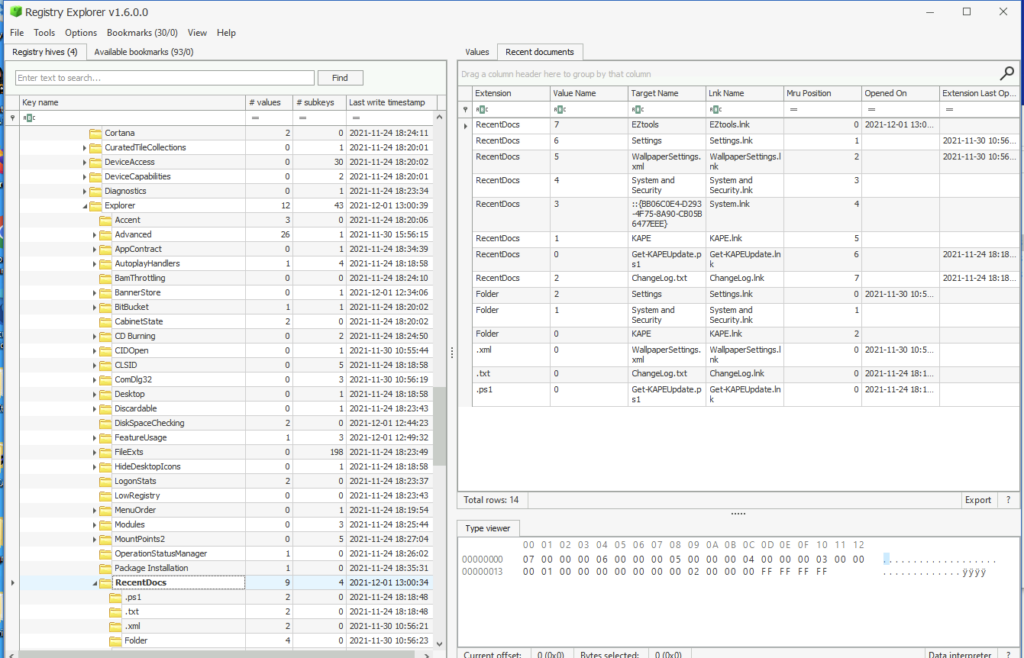1024x658 pixels.
Task: Open the Tools menu
Action: coord(44,33)
